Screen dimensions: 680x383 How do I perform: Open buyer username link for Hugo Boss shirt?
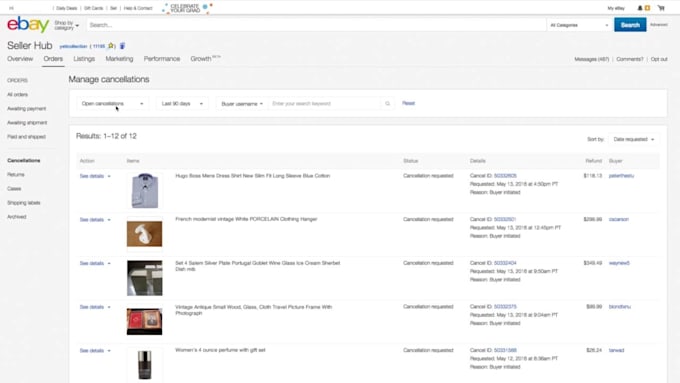point(621,176)
